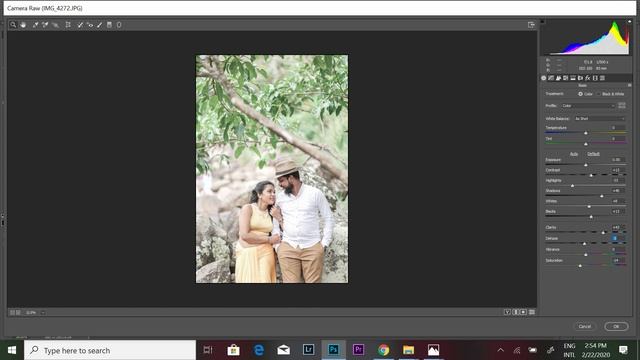
Task: Select the Adjustment Brush tool
Action: pos(100,25)
